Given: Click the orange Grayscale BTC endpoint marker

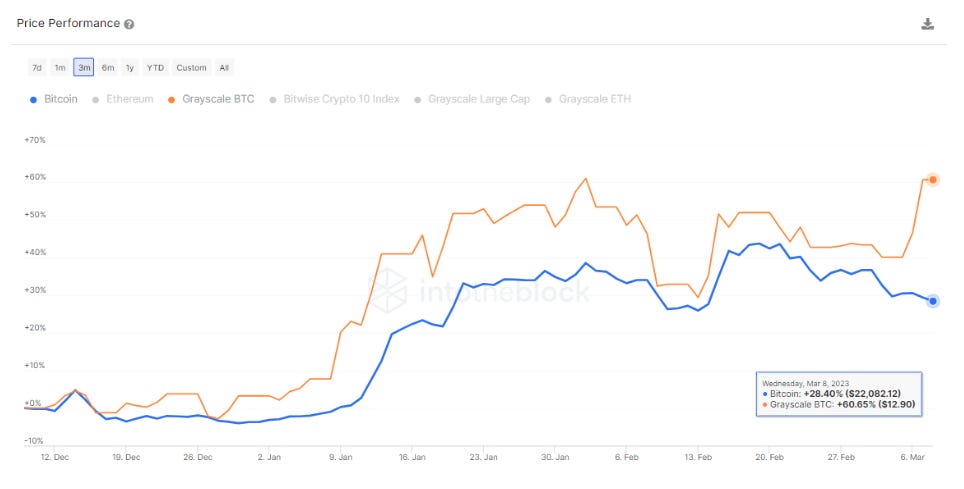Looking at the screenshot, I should click(933, 180).
